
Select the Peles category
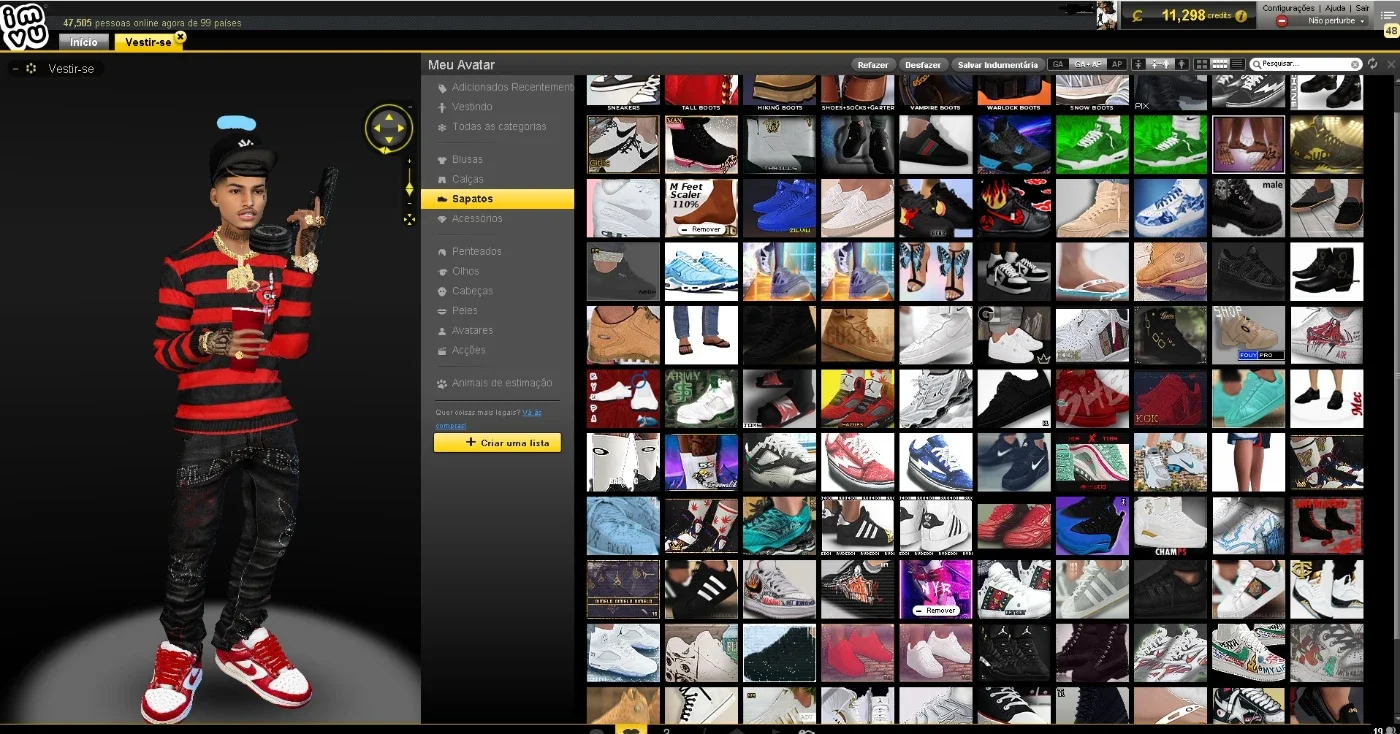(x=464, y=311)
